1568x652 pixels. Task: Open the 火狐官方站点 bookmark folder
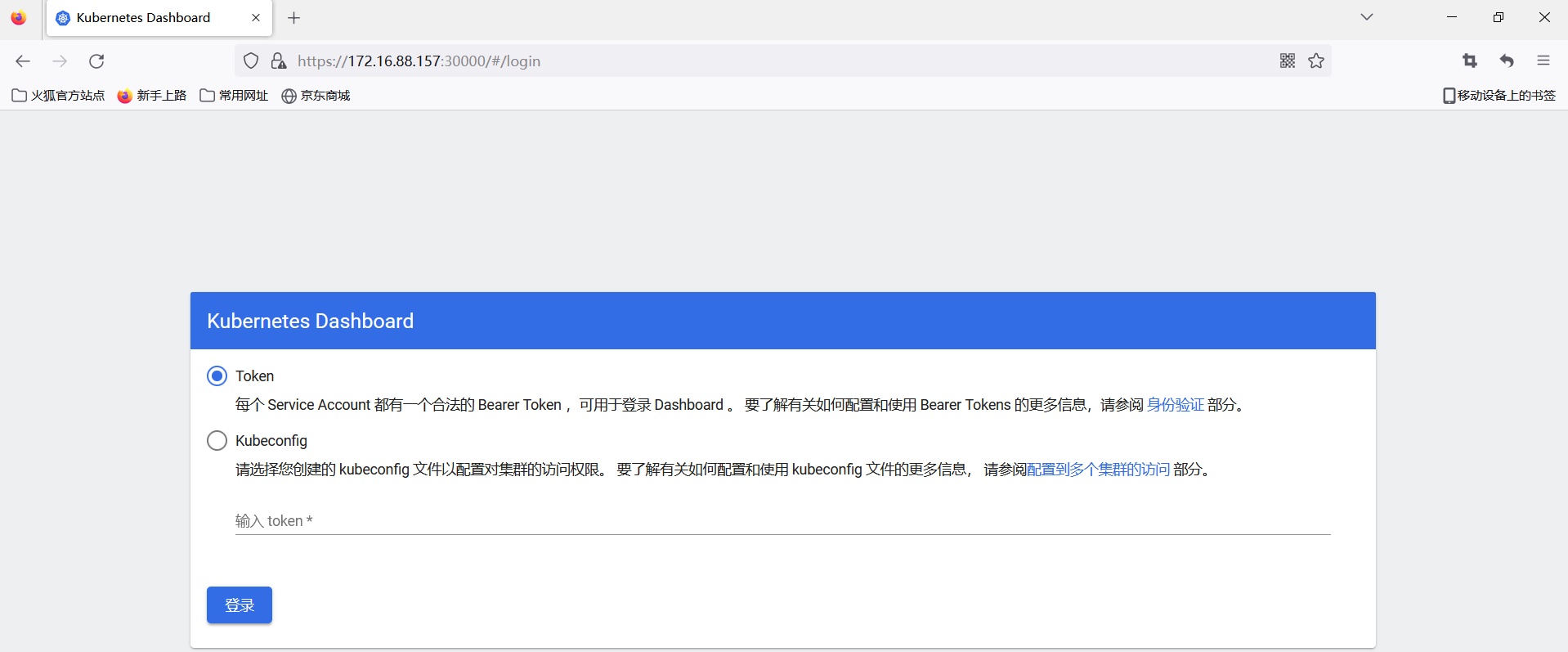click(58, 96)
